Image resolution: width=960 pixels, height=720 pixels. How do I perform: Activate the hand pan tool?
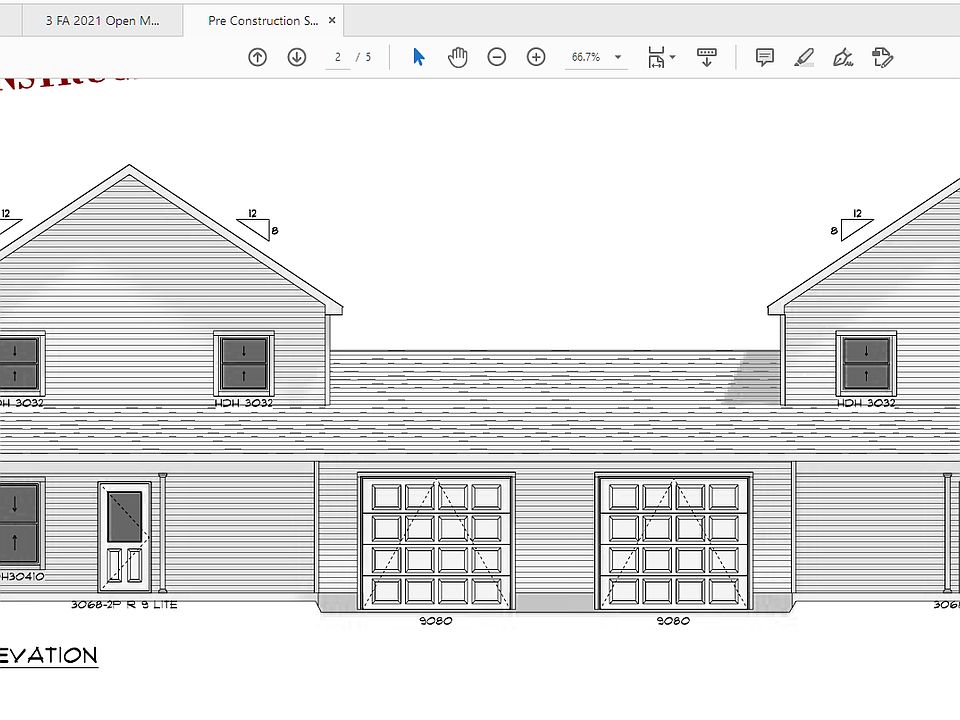457,57
